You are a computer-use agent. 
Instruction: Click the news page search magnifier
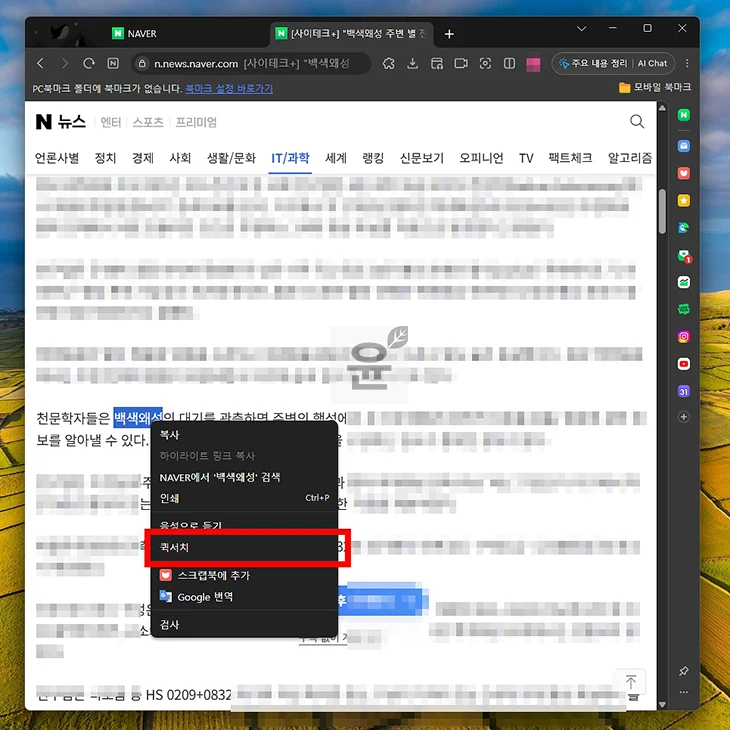point(637,122)
